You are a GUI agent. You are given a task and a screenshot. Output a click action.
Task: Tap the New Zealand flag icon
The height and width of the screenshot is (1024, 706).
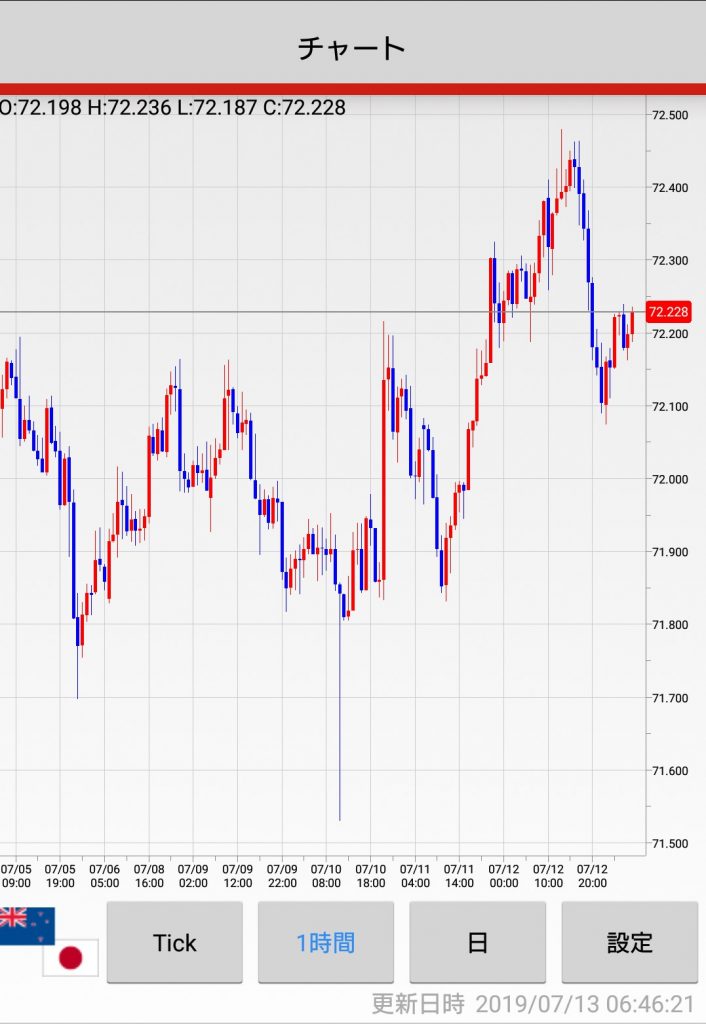tap(26, 925)
